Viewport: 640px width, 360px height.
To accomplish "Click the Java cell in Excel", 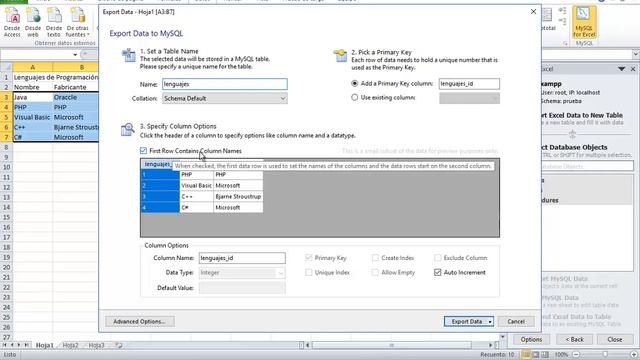I will [33, 97].
